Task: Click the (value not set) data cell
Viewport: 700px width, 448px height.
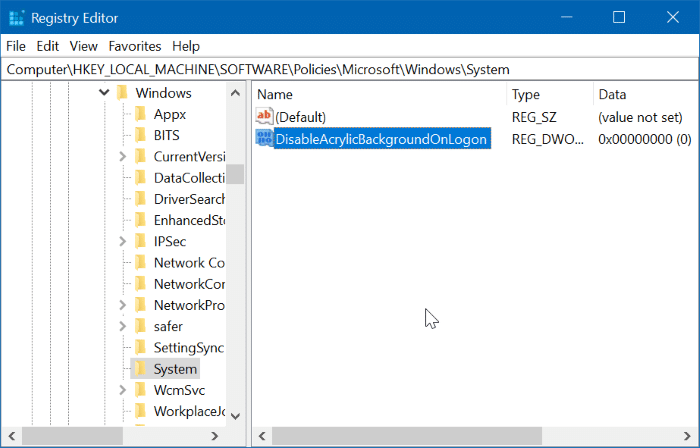Action: (640, 117)
